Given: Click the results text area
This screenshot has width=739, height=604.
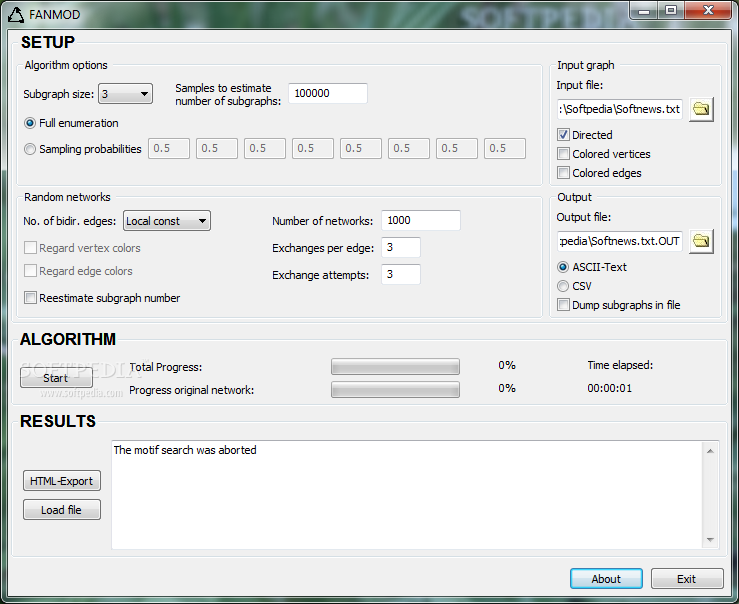Looking at the screenshot, I should point(408,495).
